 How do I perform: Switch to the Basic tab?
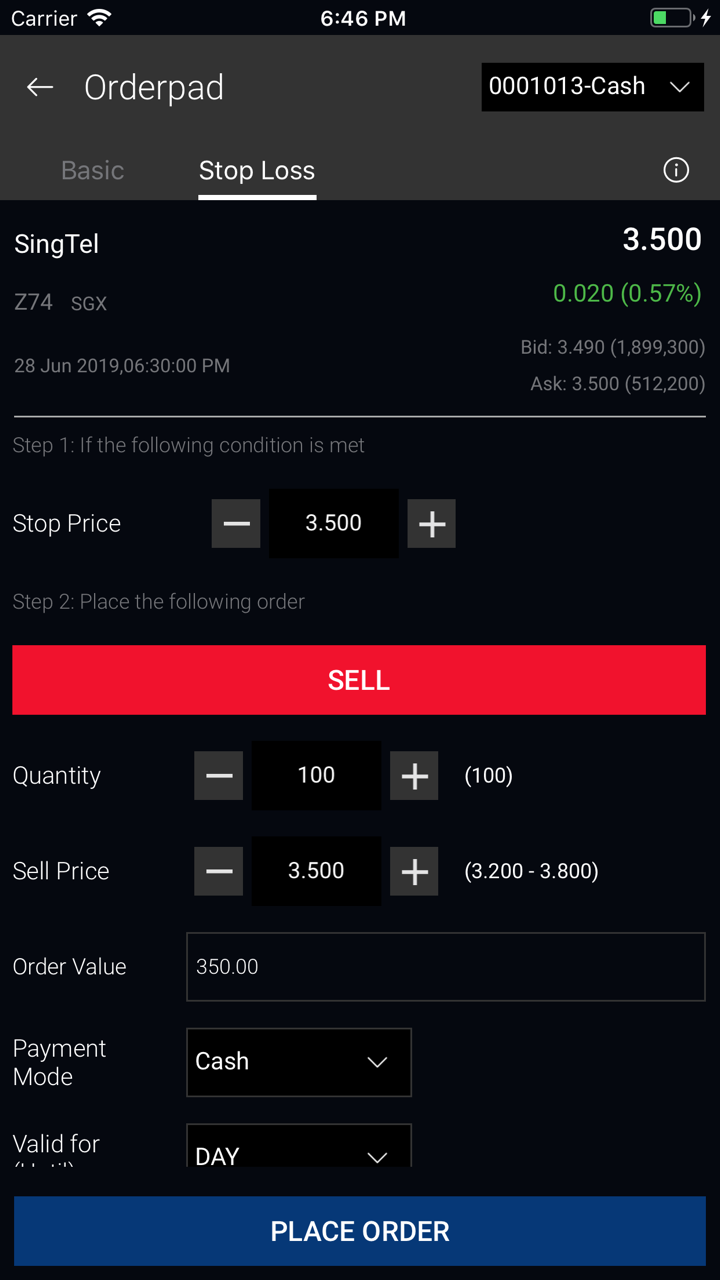tap(93, 170)
